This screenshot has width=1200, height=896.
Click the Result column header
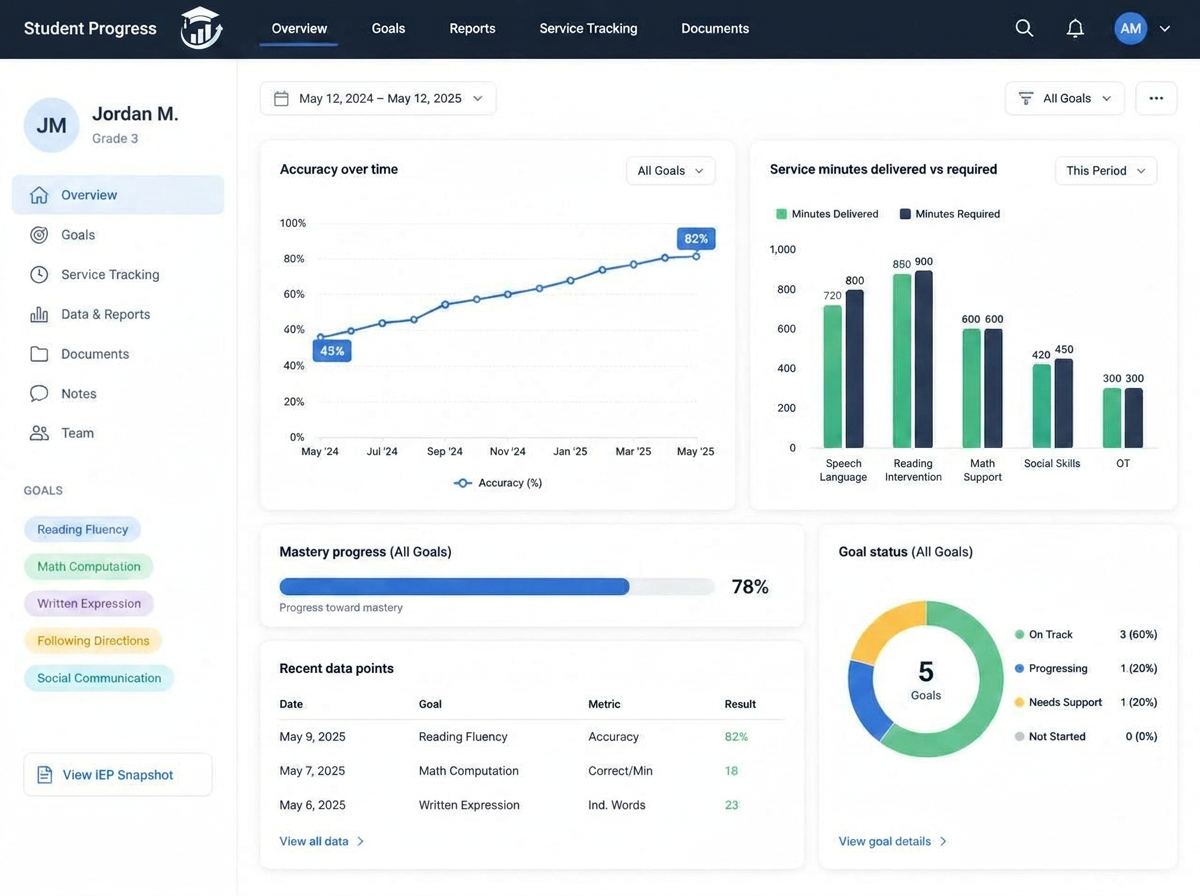pyautogui.click(x=740, y=704)
